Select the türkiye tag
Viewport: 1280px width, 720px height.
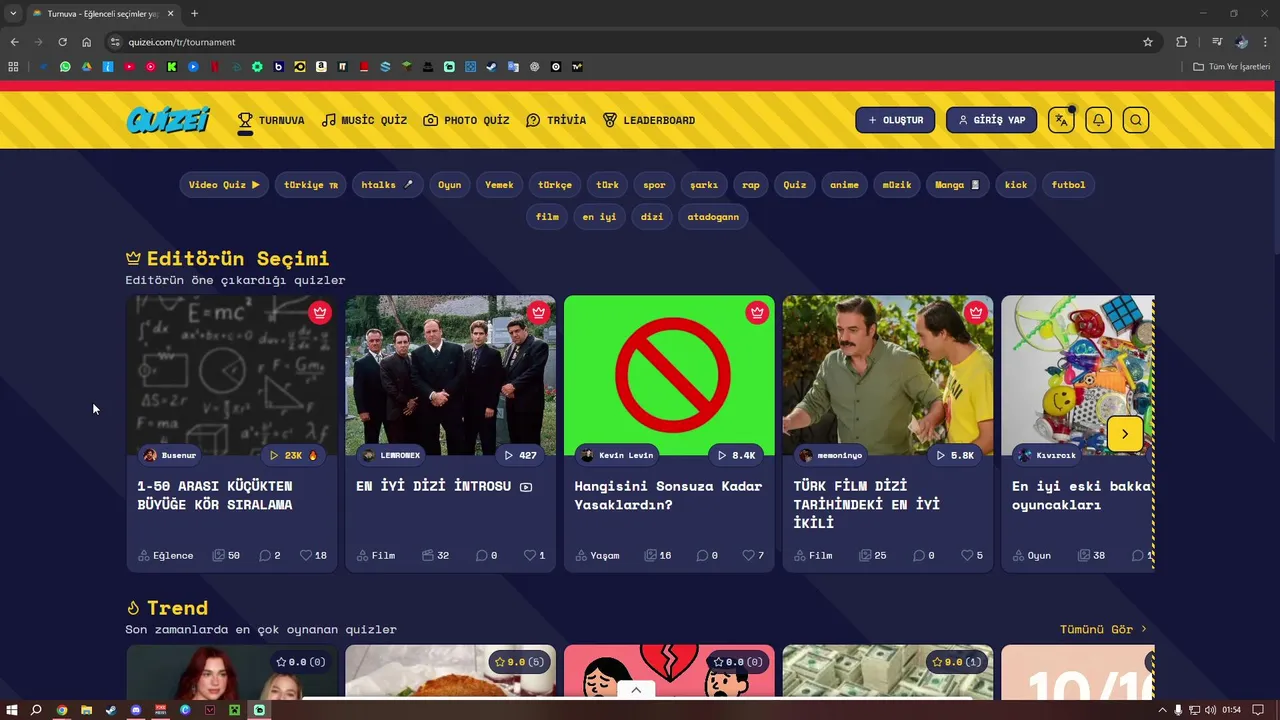point(311,184)
